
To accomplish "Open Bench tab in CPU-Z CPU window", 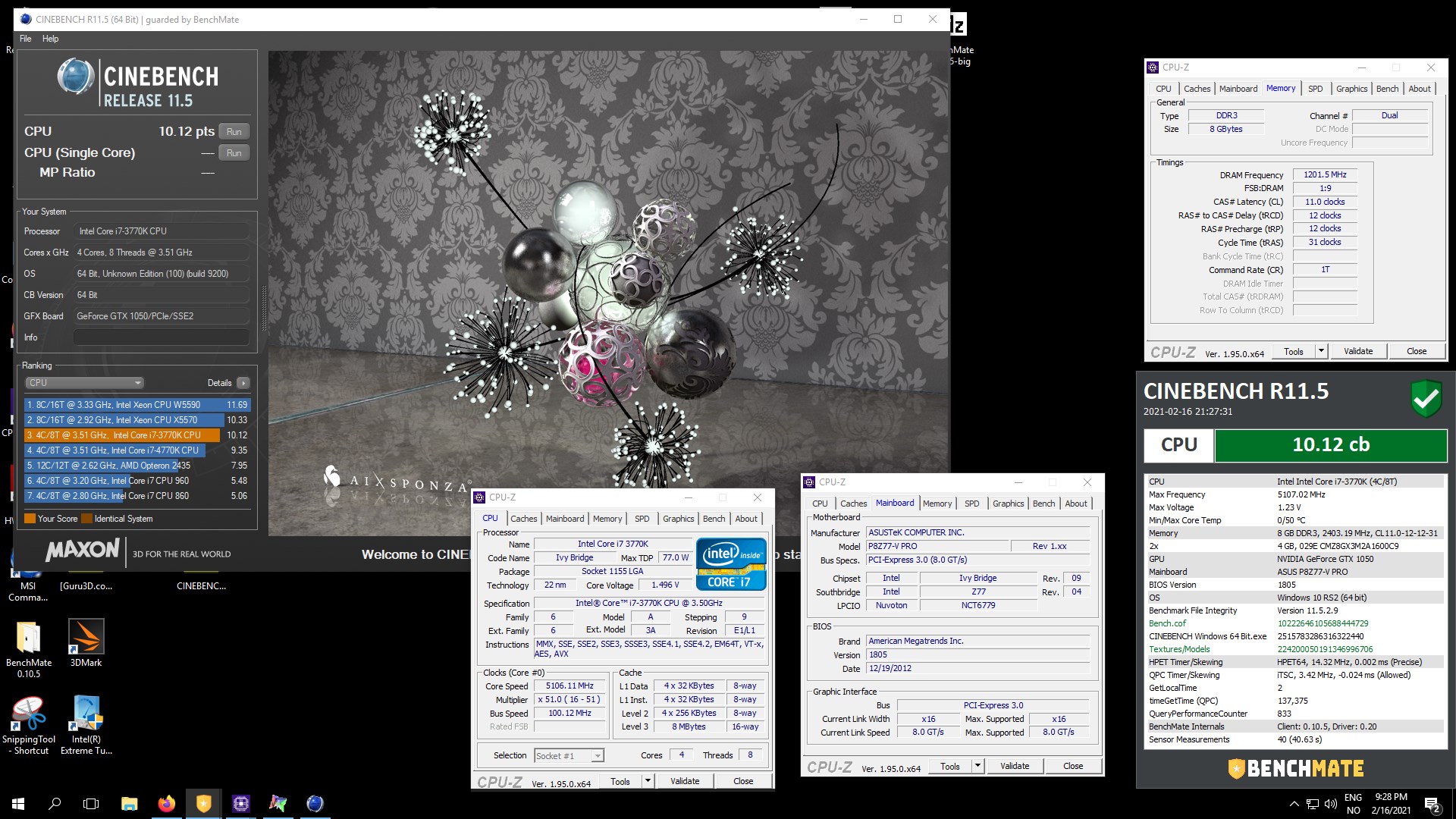I will click(714, 519).
